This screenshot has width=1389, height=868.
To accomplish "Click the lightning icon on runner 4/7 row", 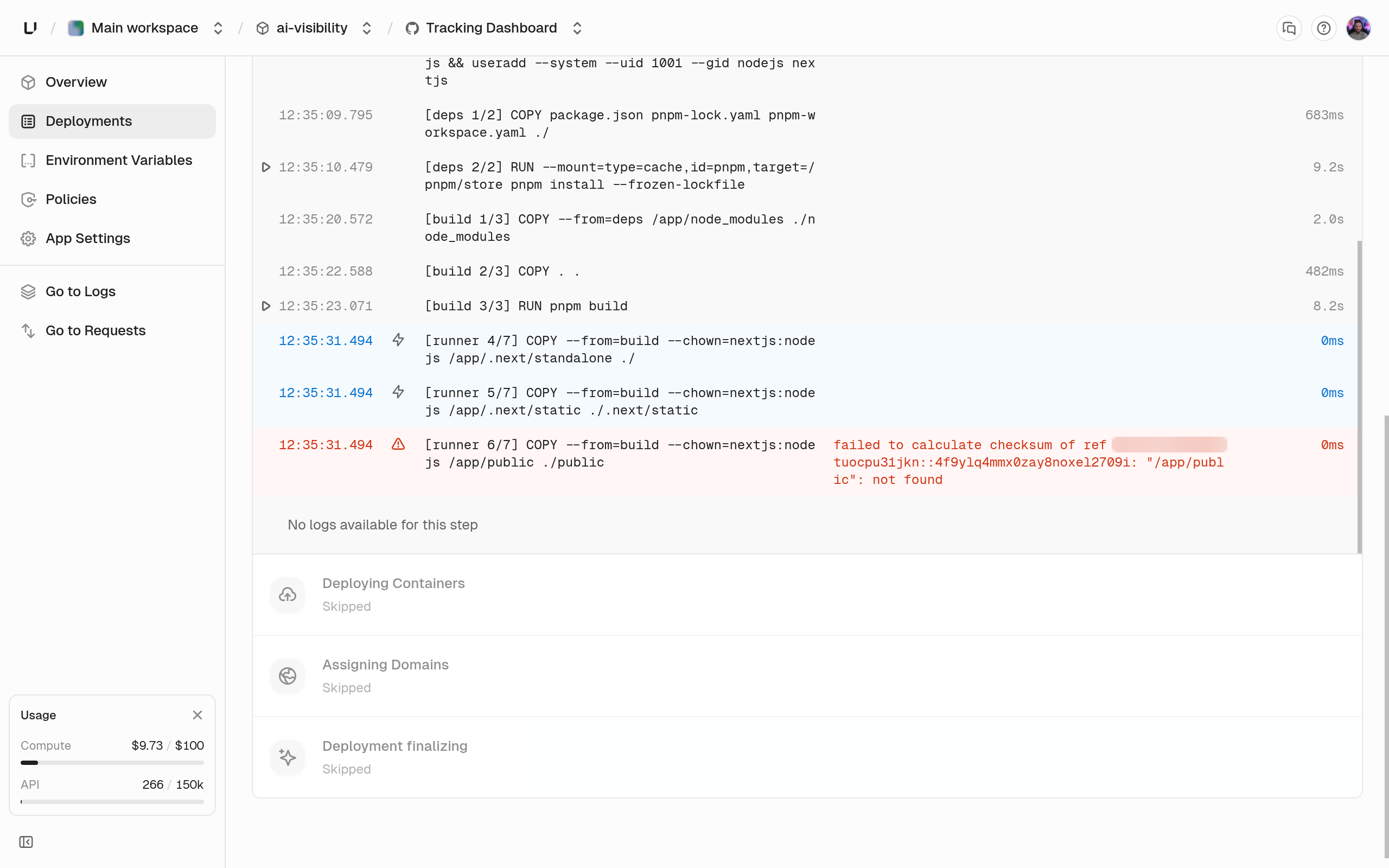I will point(398,340).
